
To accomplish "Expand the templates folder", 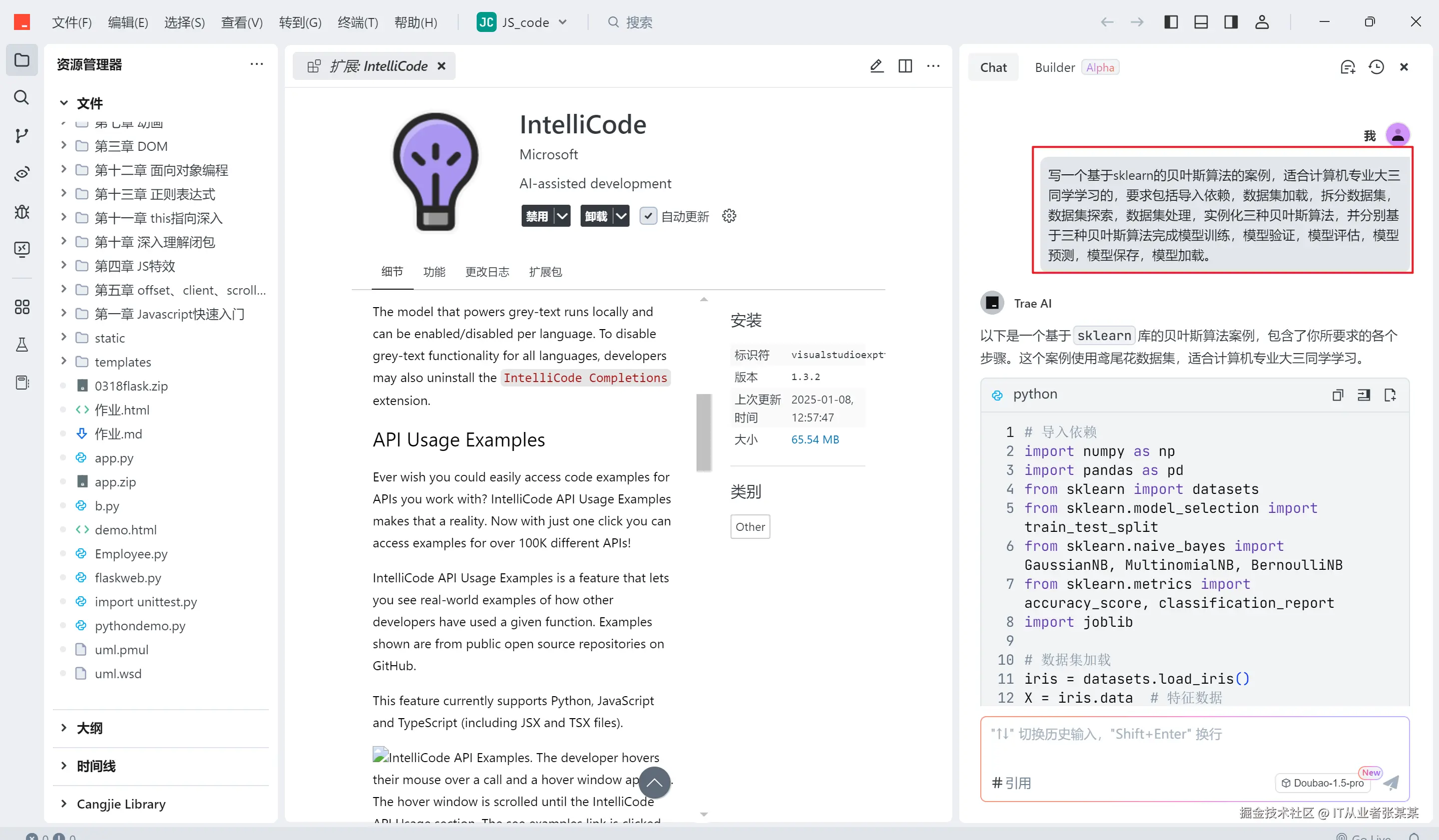I will pyautogui.click(x=123, y=362).
